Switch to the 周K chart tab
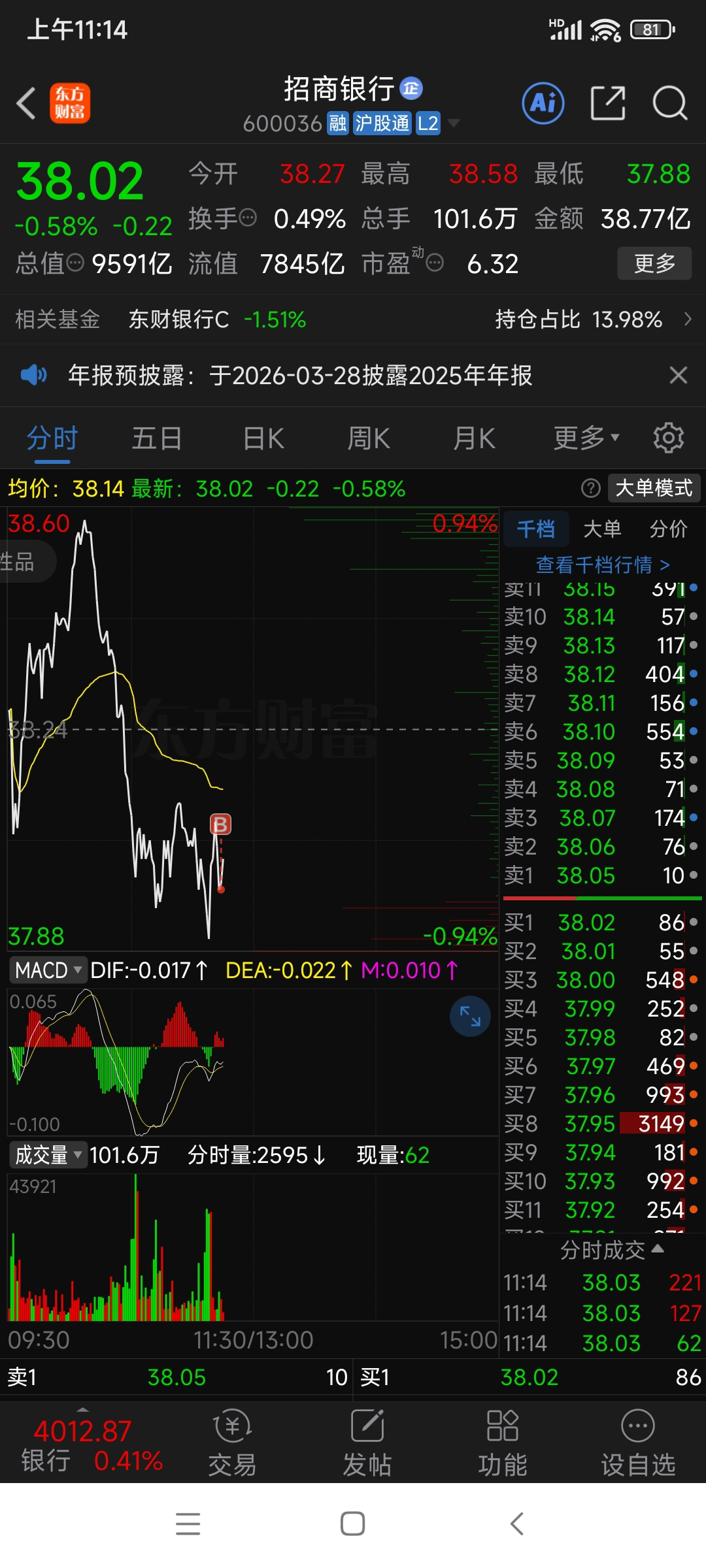The height and width of the screenshot is (1568, 706). coord(369,438)
